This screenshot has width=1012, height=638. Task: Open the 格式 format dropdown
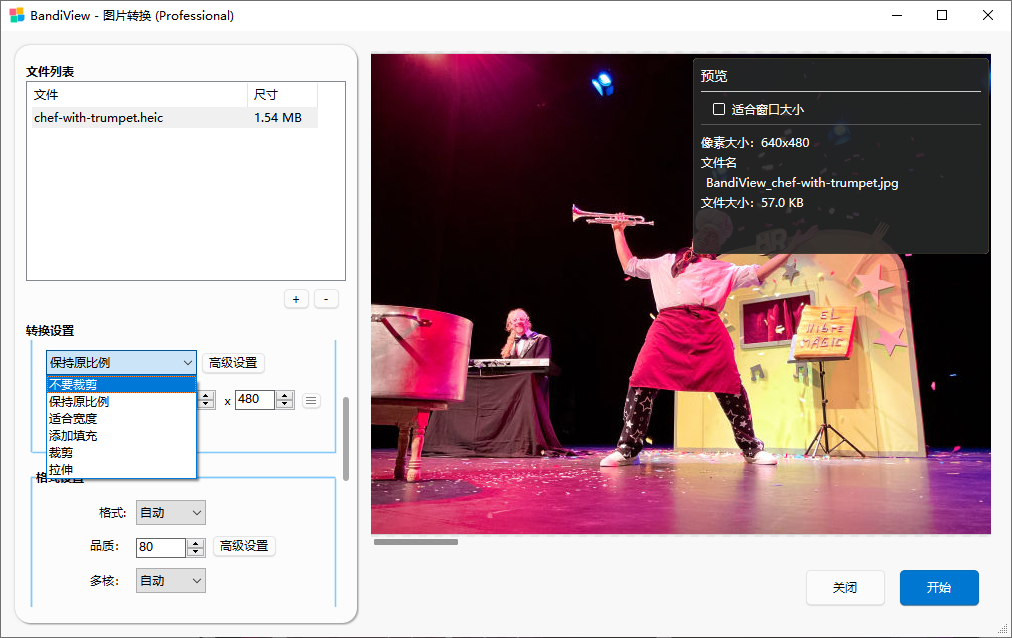pyautogui.click(x=171, y=513)
